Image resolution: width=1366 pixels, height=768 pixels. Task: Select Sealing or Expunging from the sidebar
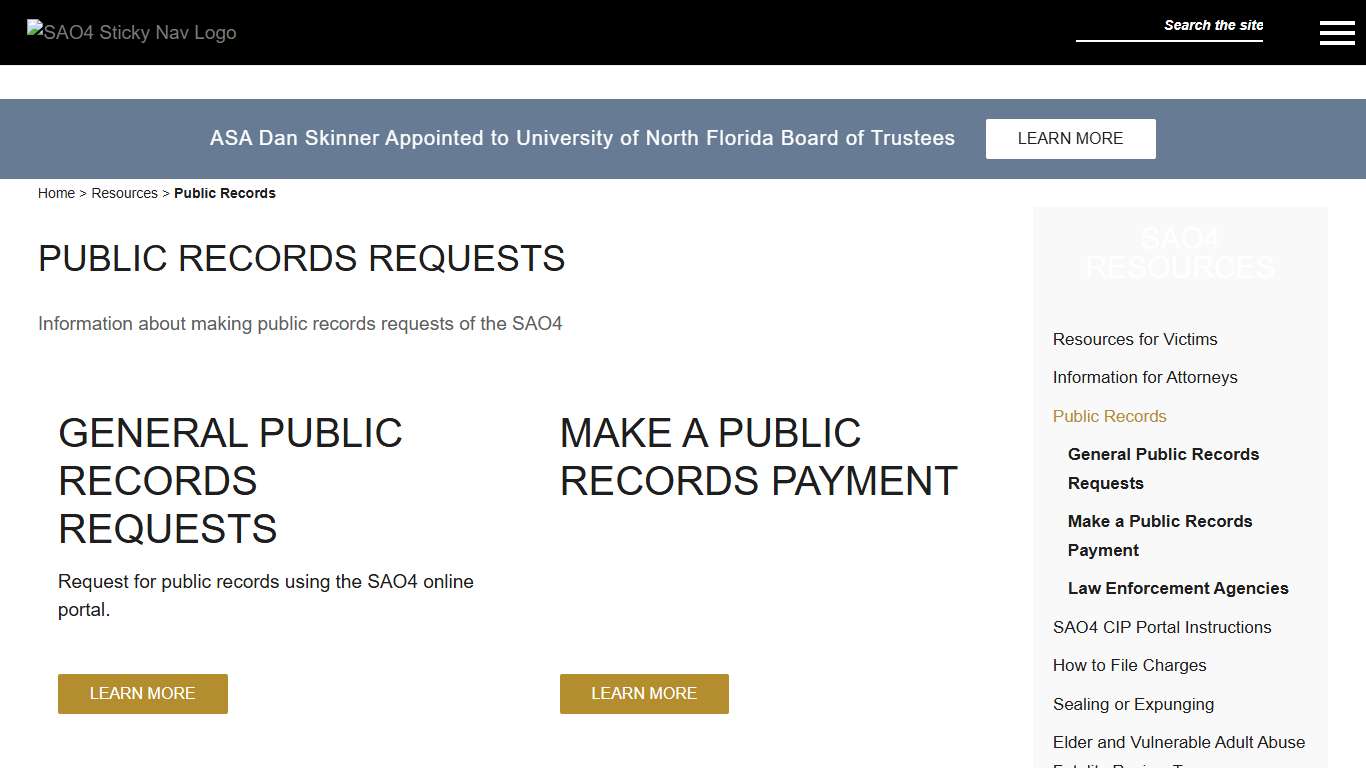point(1133,704)
